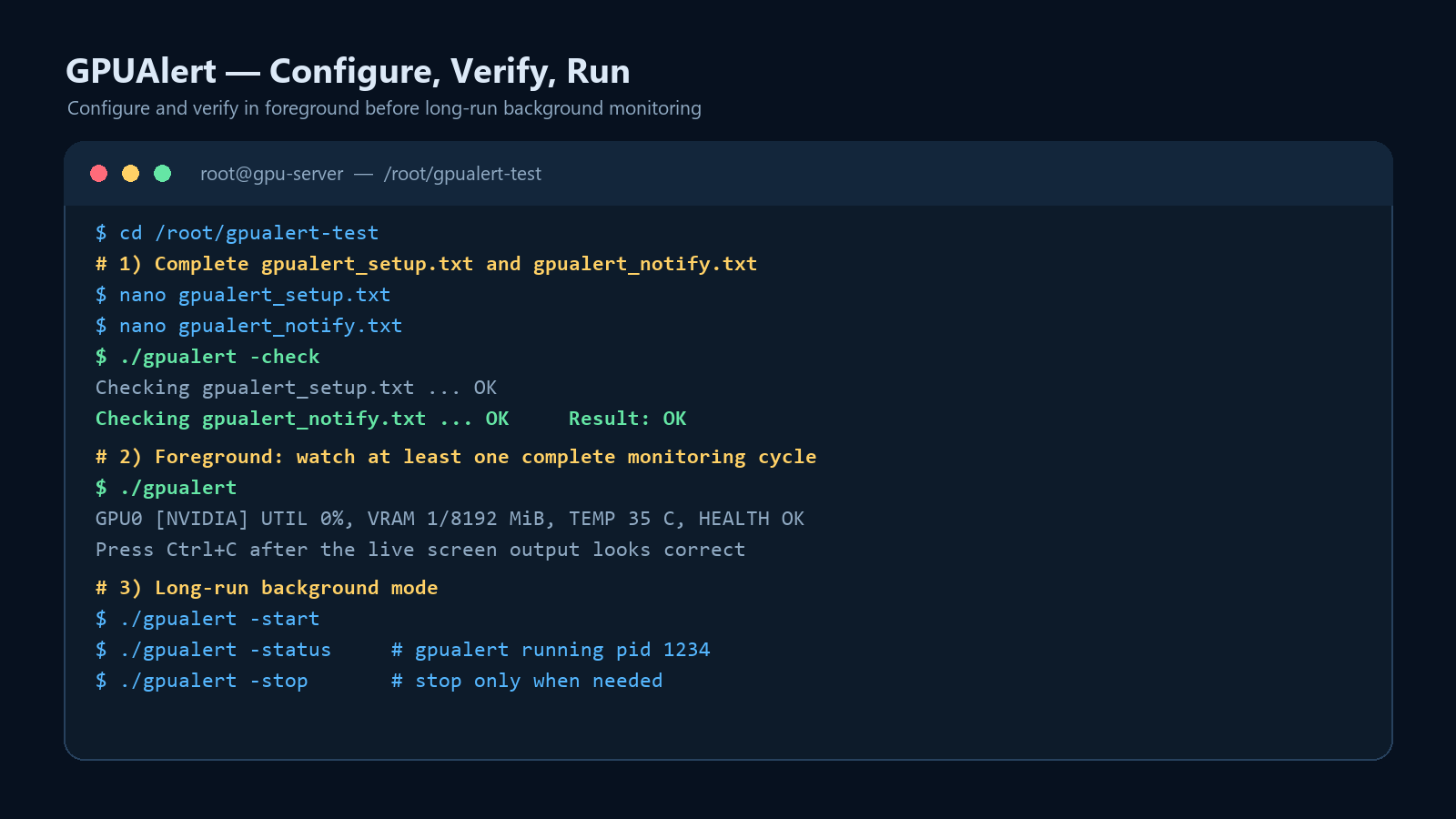Click comment '# gpualert running pid 1234'
1456x819 pixels.
point(551,650)
